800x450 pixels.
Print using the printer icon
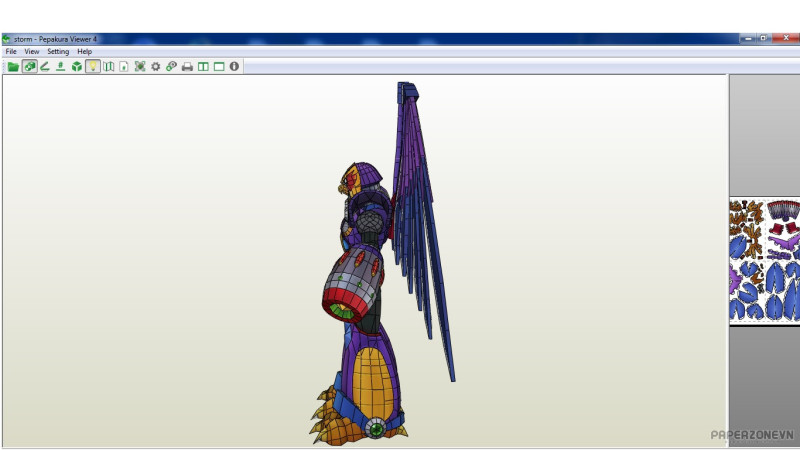point(187,67)
